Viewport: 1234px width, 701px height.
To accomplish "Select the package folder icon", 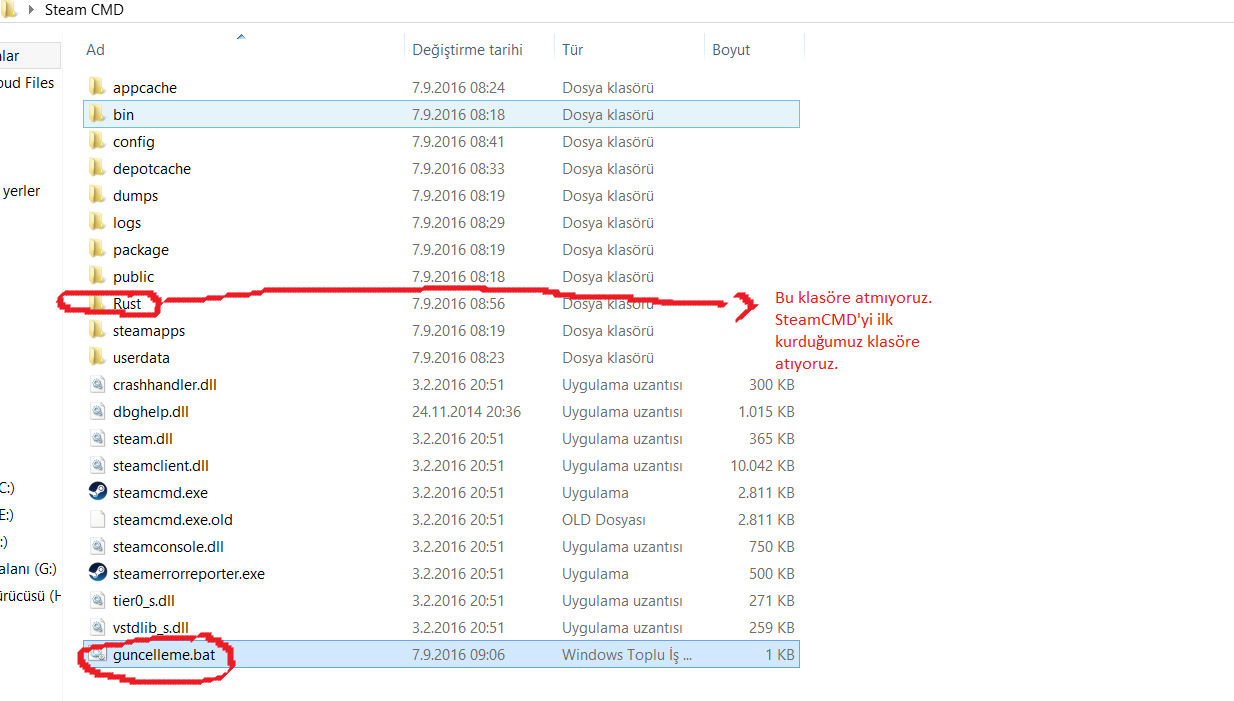I will click(x=97, y=249).
